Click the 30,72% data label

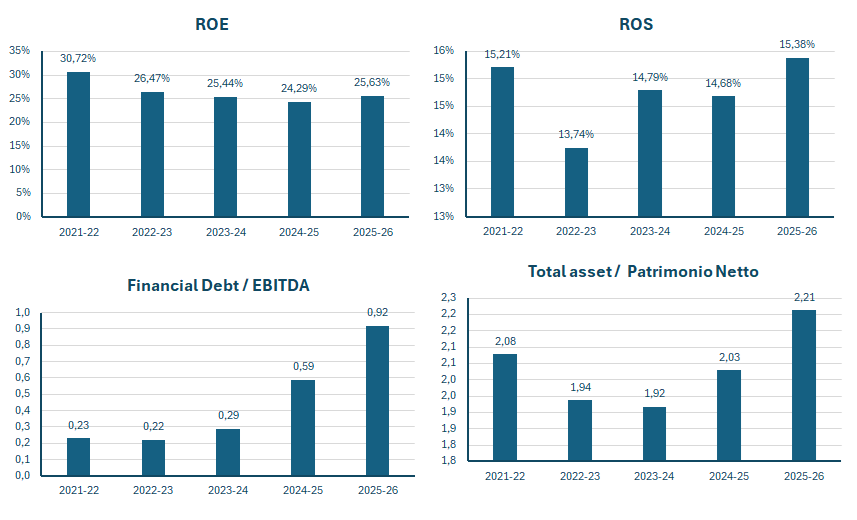(x=78, y=59)
